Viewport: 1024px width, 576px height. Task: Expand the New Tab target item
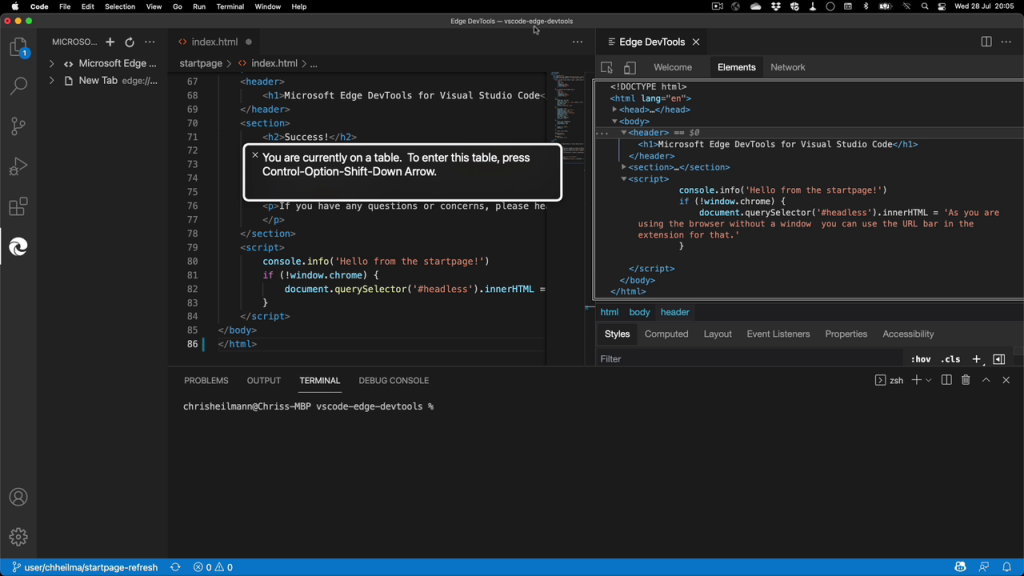pos(52,80)
